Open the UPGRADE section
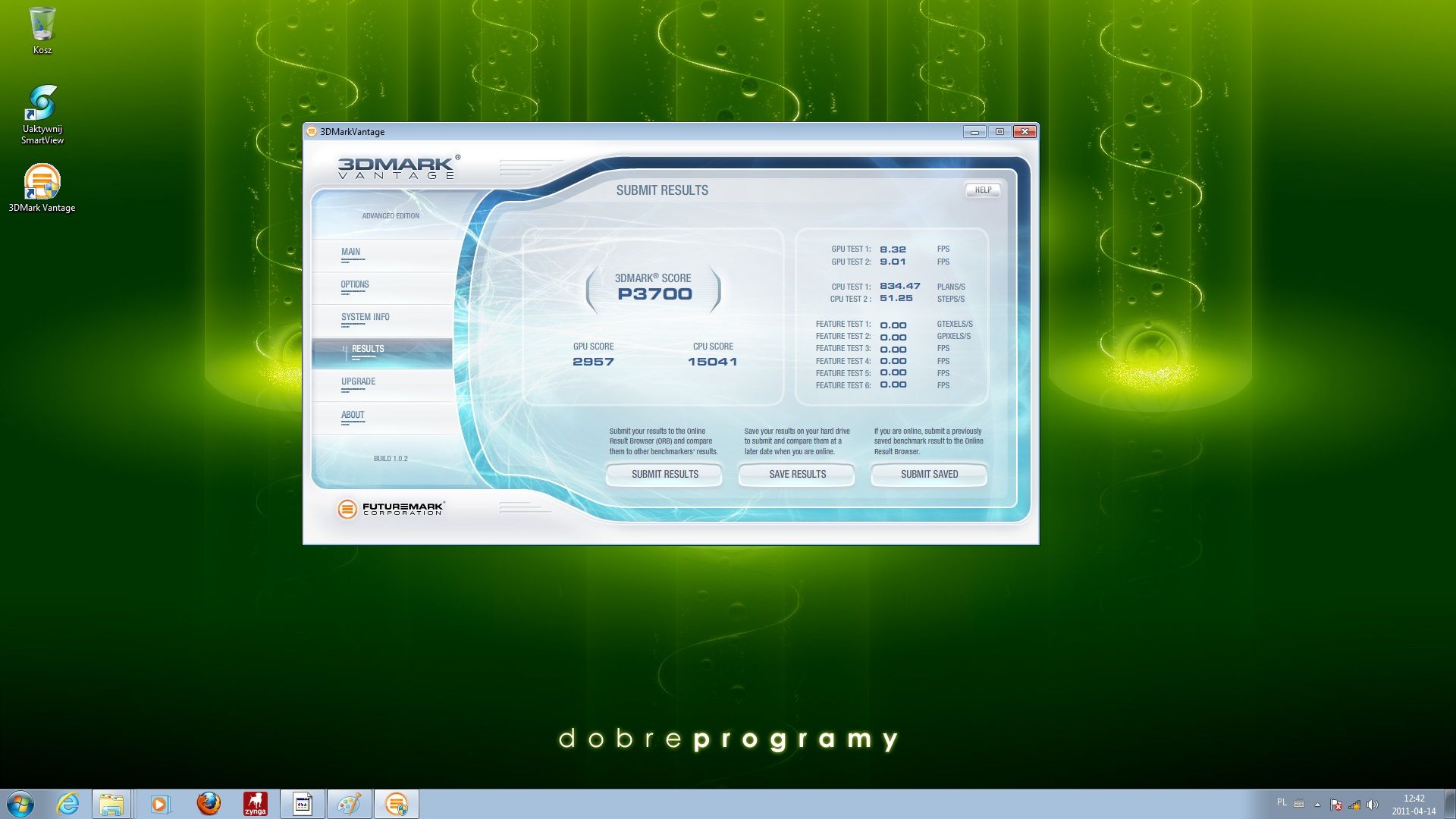Screen dimensions: 1456x819 pos(381,386)
